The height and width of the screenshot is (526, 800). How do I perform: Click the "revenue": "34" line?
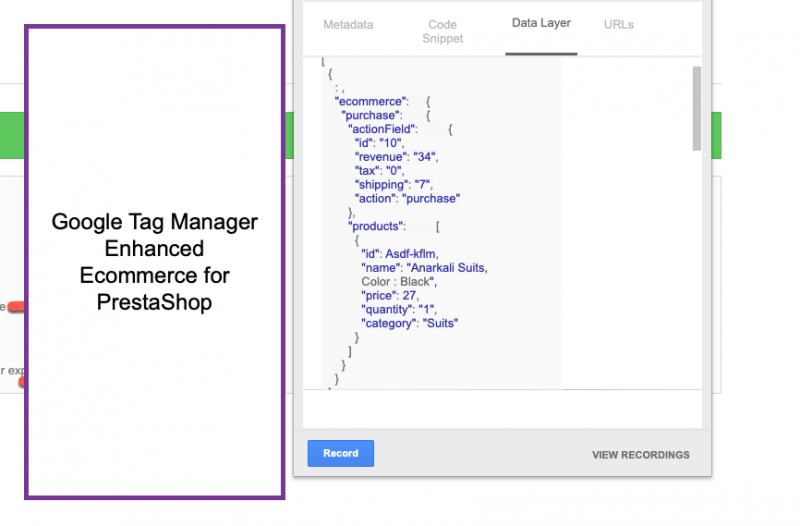(x=397, y=157)
